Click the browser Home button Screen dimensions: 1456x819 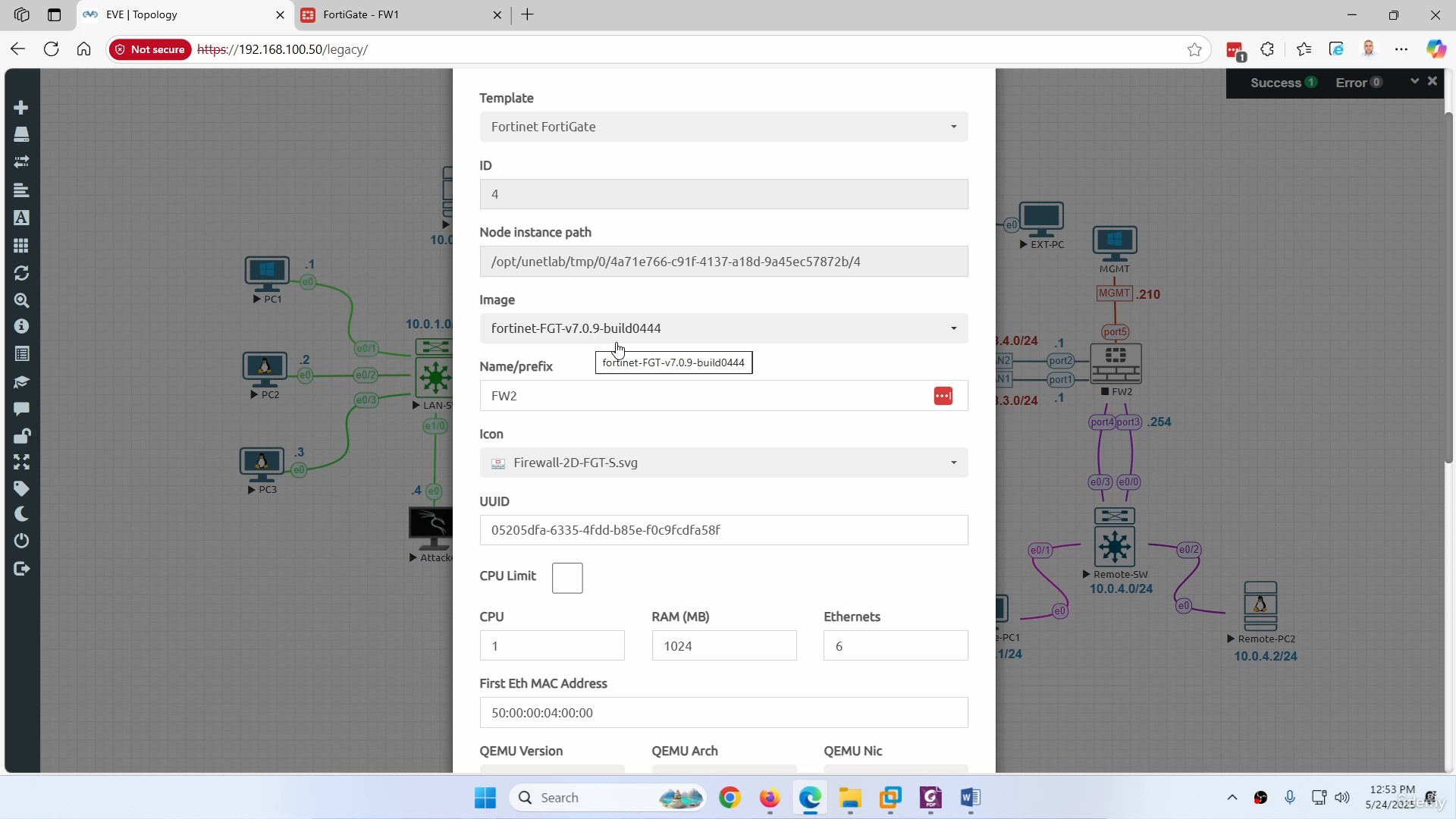tap(84, 49)
